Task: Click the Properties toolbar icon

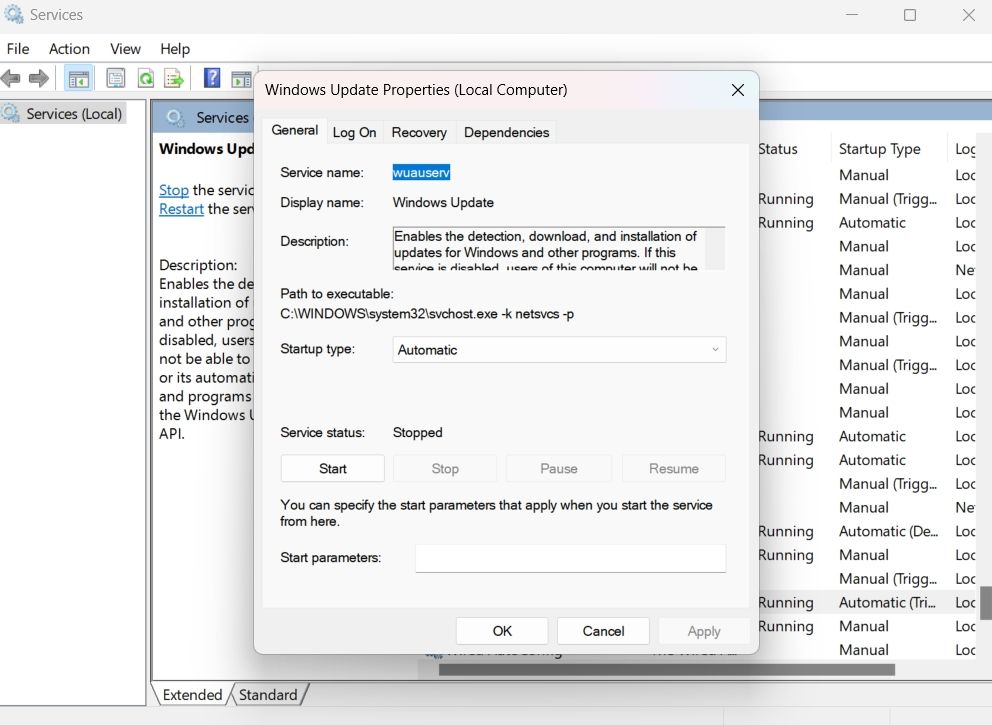Action: coord(116,78)
